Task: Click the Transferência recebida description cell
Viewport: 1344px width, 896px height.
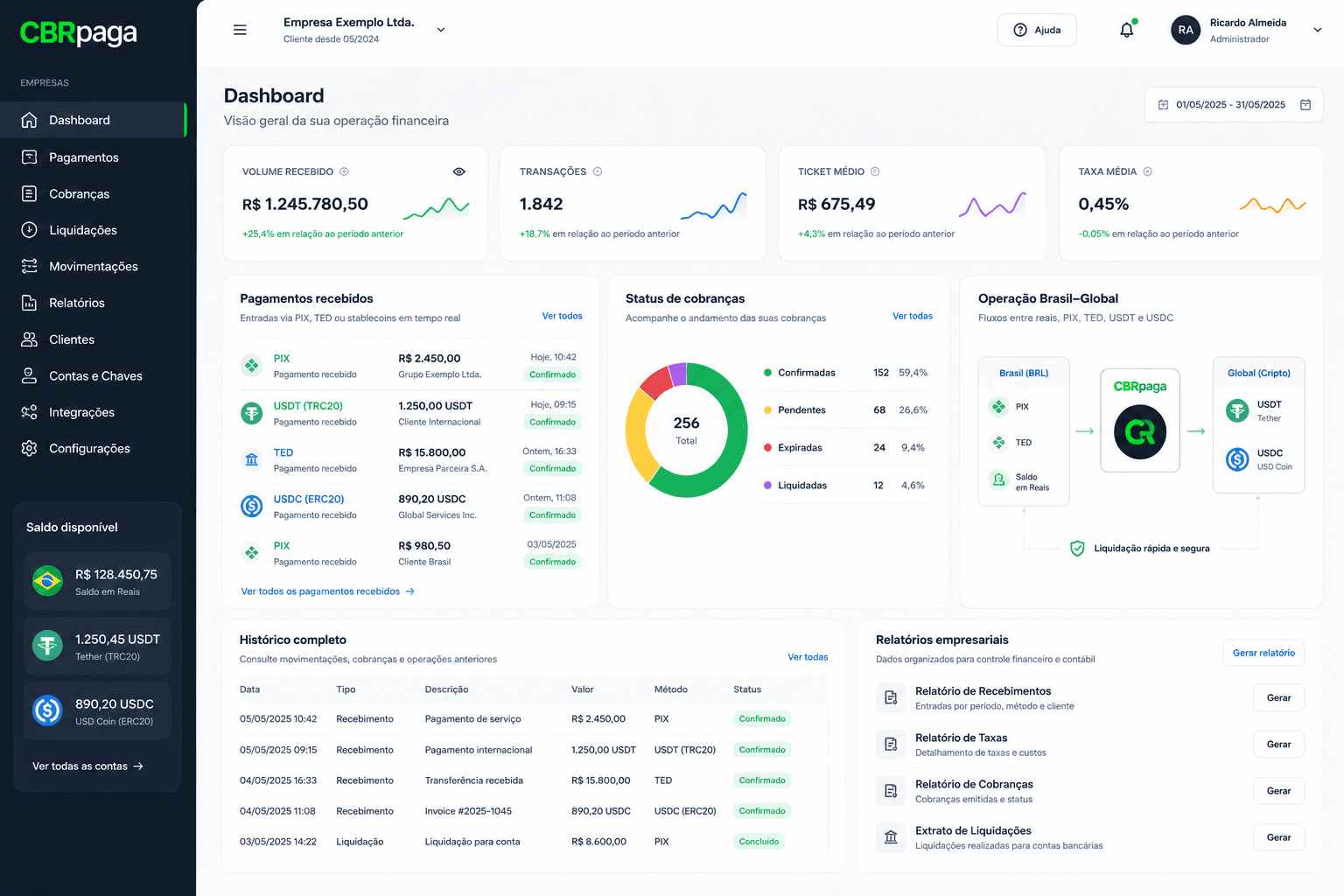Action: point(474,780)
